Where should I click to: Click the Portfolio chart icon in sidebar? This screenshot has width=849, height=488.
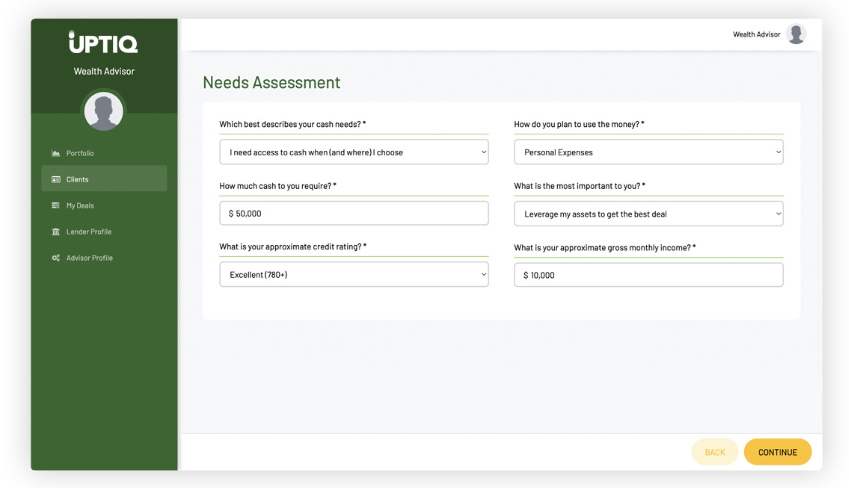tap(55, 153)
